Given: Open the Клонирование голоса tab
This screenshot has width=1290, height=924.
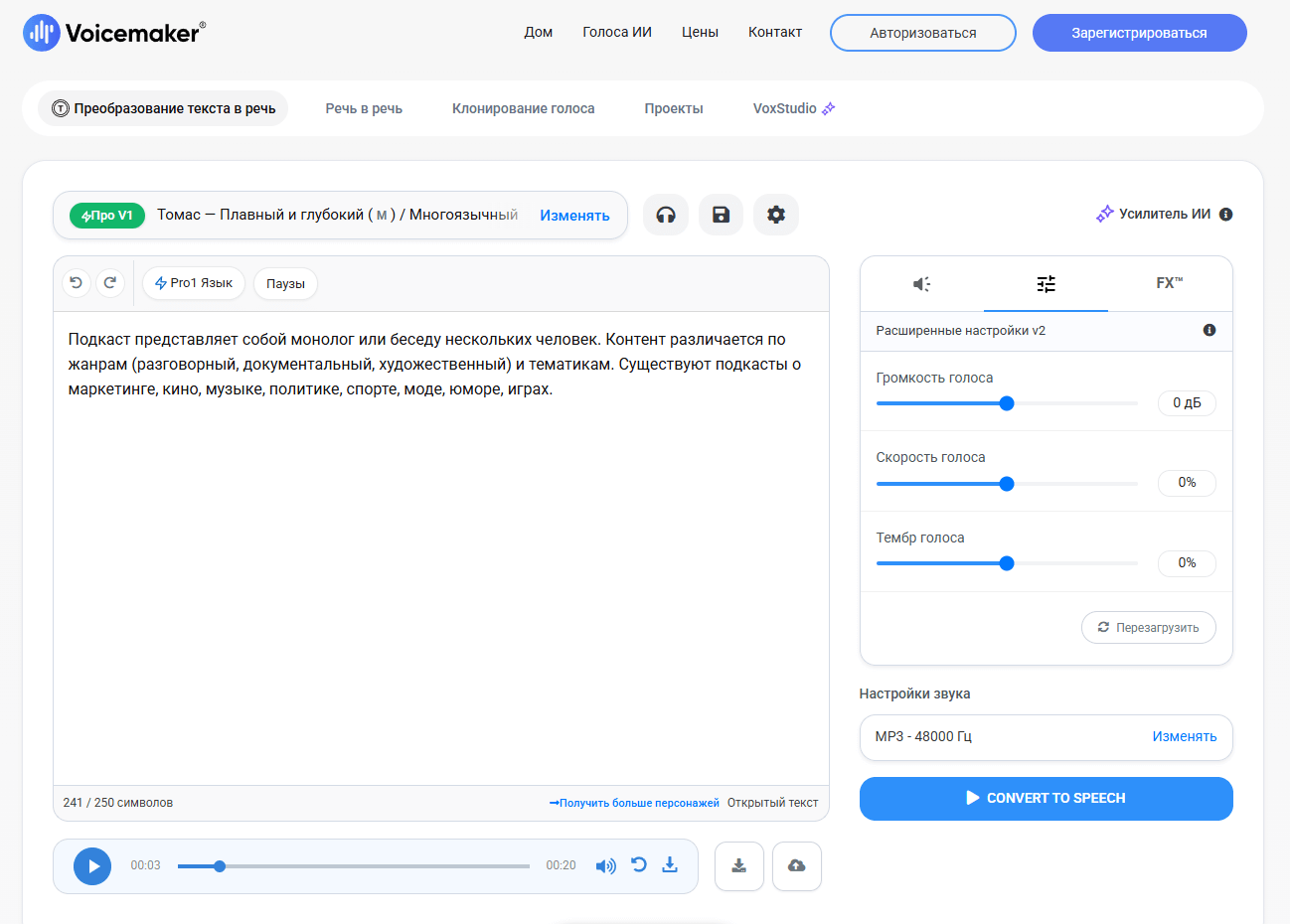Looking at the screenshot, I should tap(523, 108).
